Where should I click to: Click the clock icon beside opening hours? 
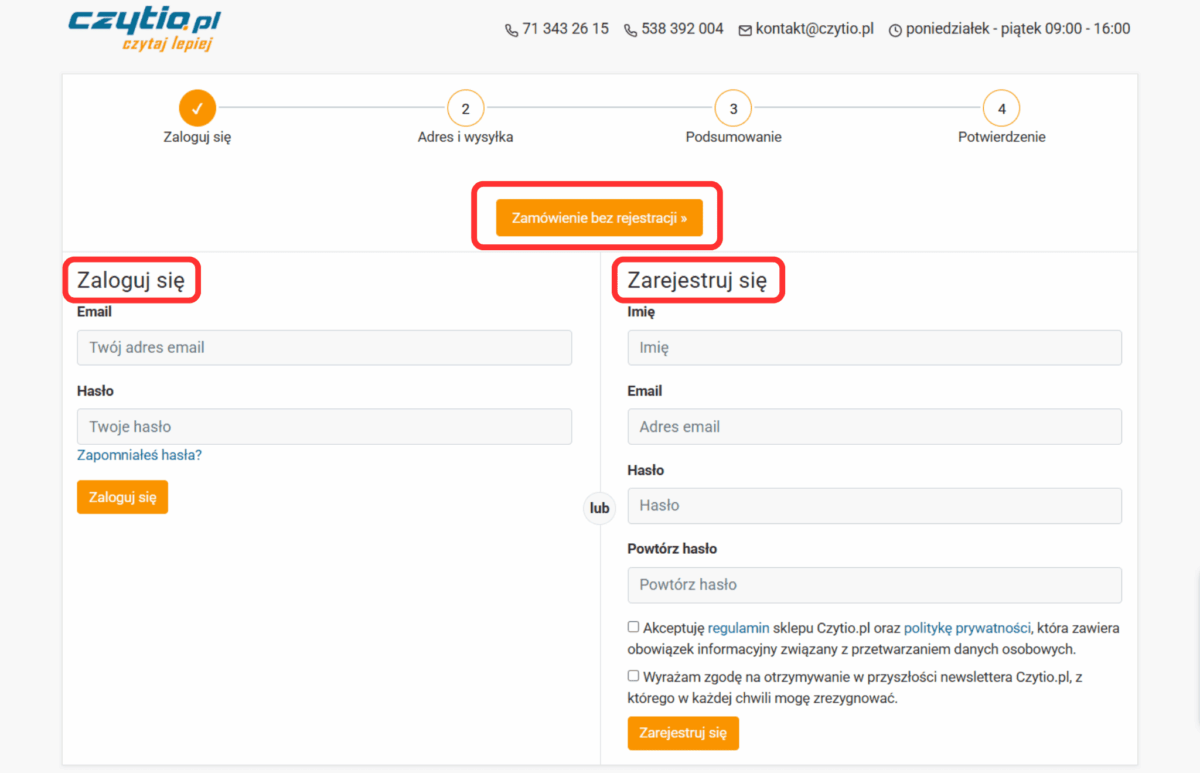pos(895,30)
